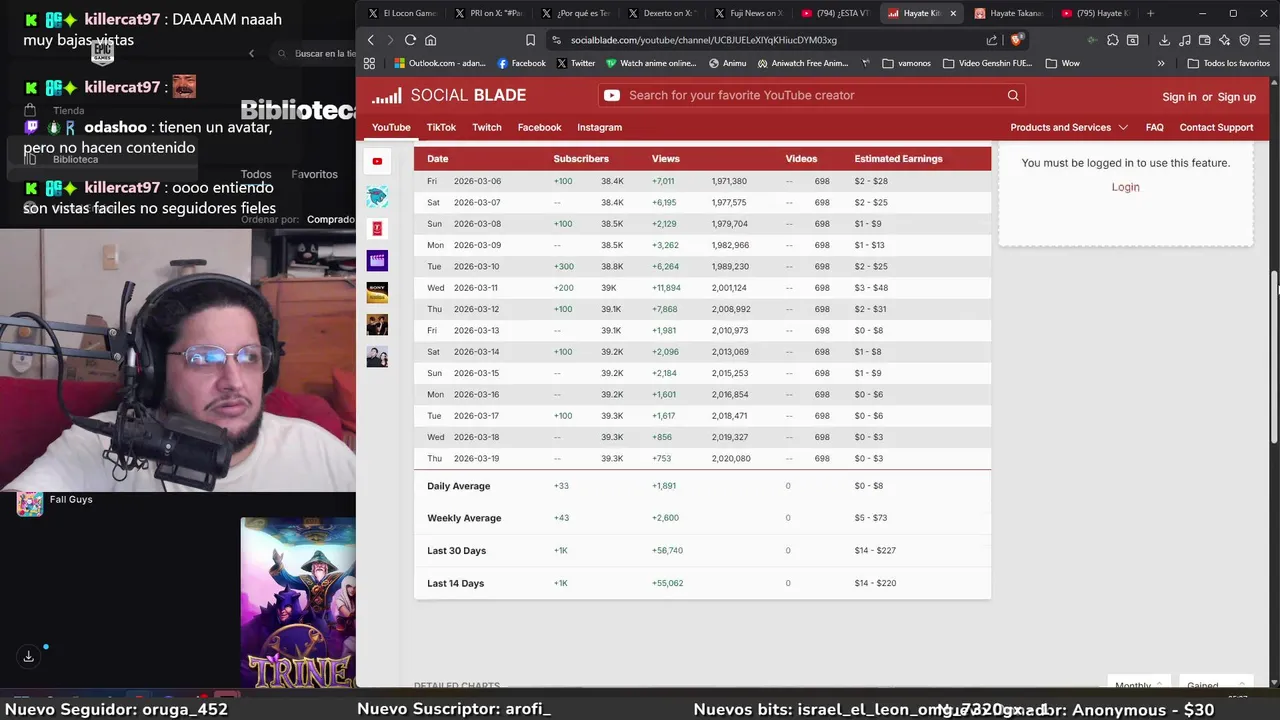1280x720 pixels.
Task: Click the Social Blade logo
Action: 449,95
